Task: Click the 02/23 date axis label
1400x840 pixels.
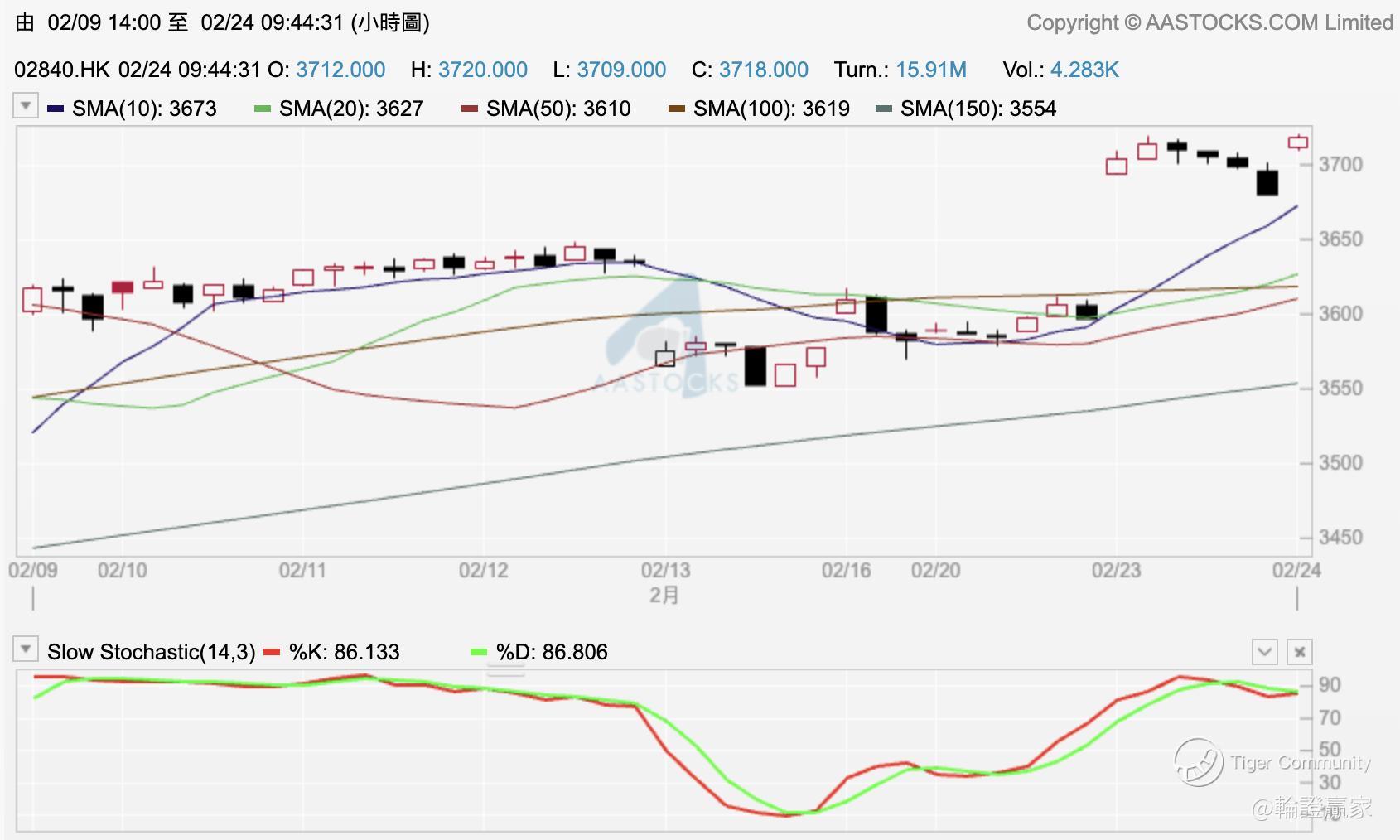Action: [x=1116, y=570]
